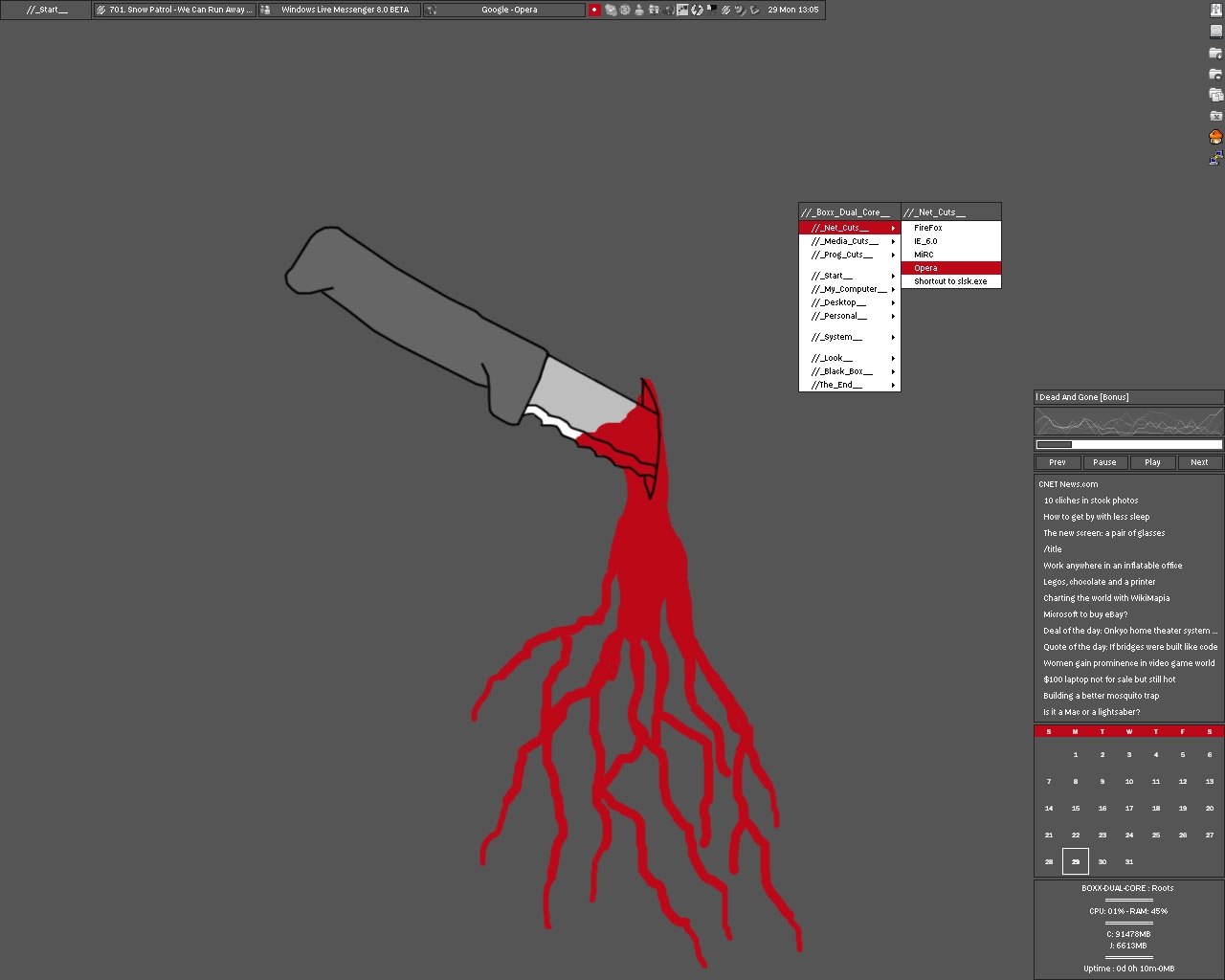Image resolution: width=1225 pixels, height=980 pixels.
Task: Click the envelope icon in the system tray
Action: click(611, 10)
